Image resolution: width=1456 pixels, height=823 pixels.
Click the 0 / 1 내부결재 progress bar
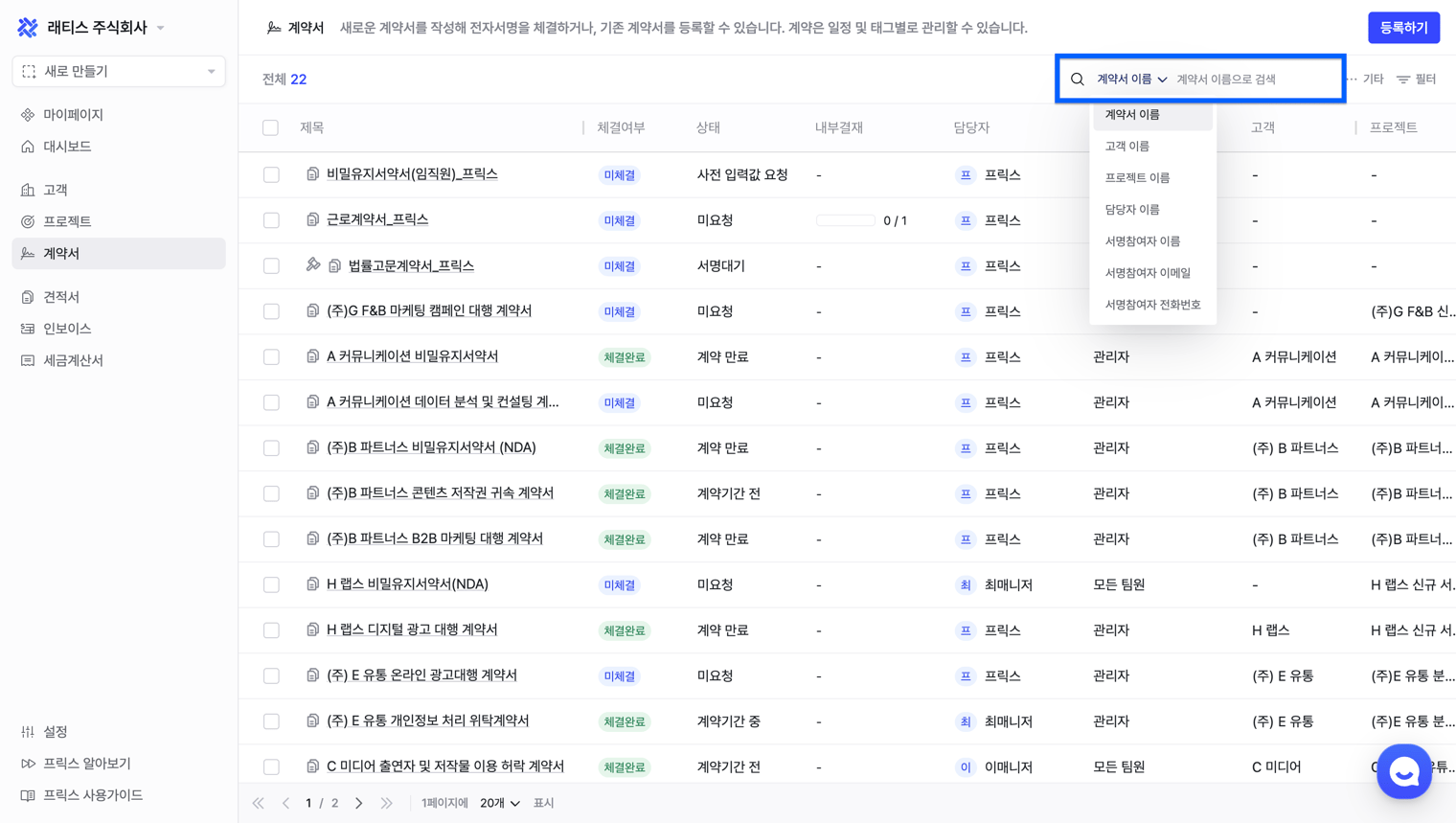[846, 220]
